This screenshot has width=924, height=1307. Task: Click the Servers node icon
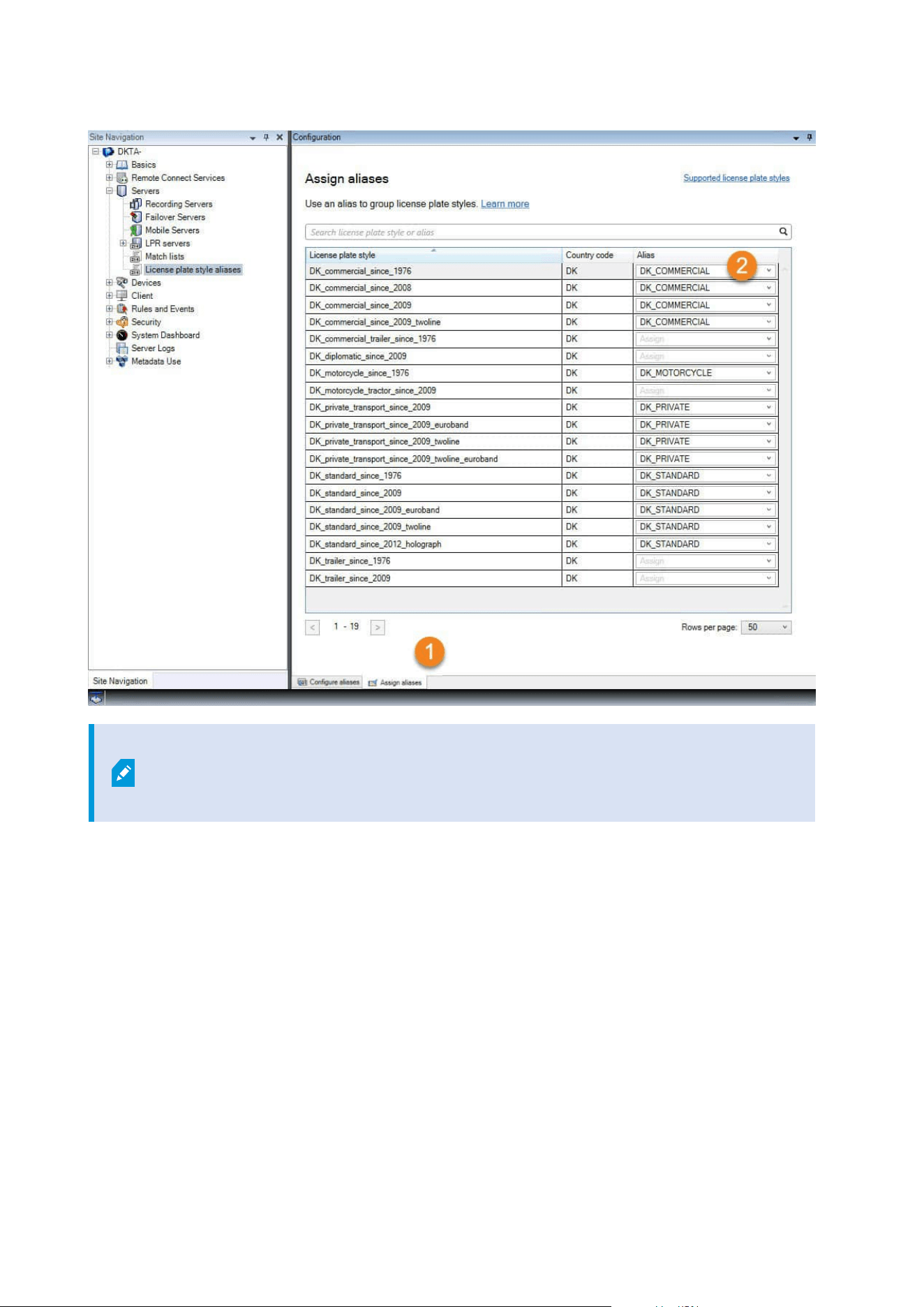[122, 191]
